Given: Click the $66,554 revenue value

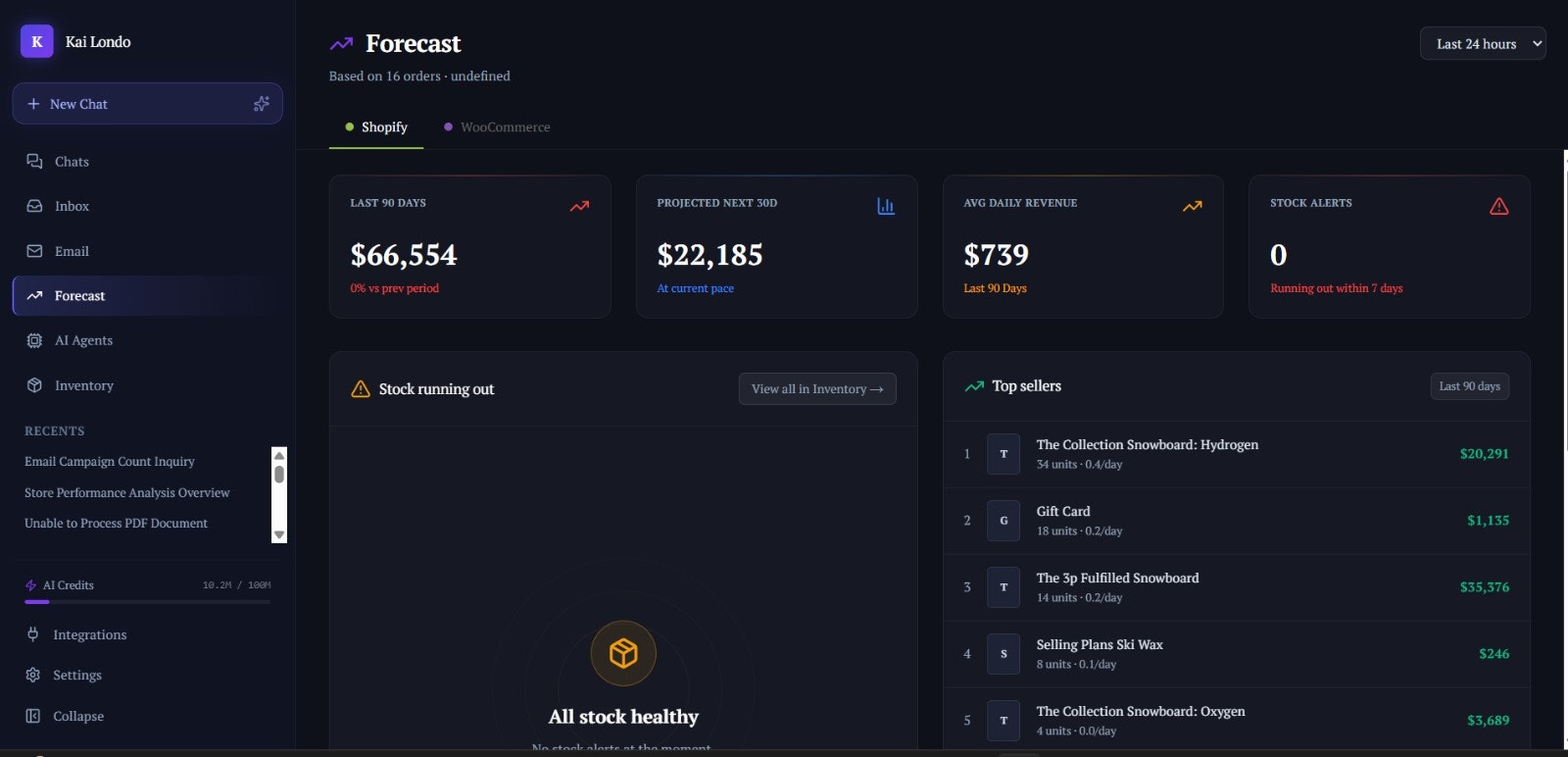Looking at the screenshot, I should [404, 255].
